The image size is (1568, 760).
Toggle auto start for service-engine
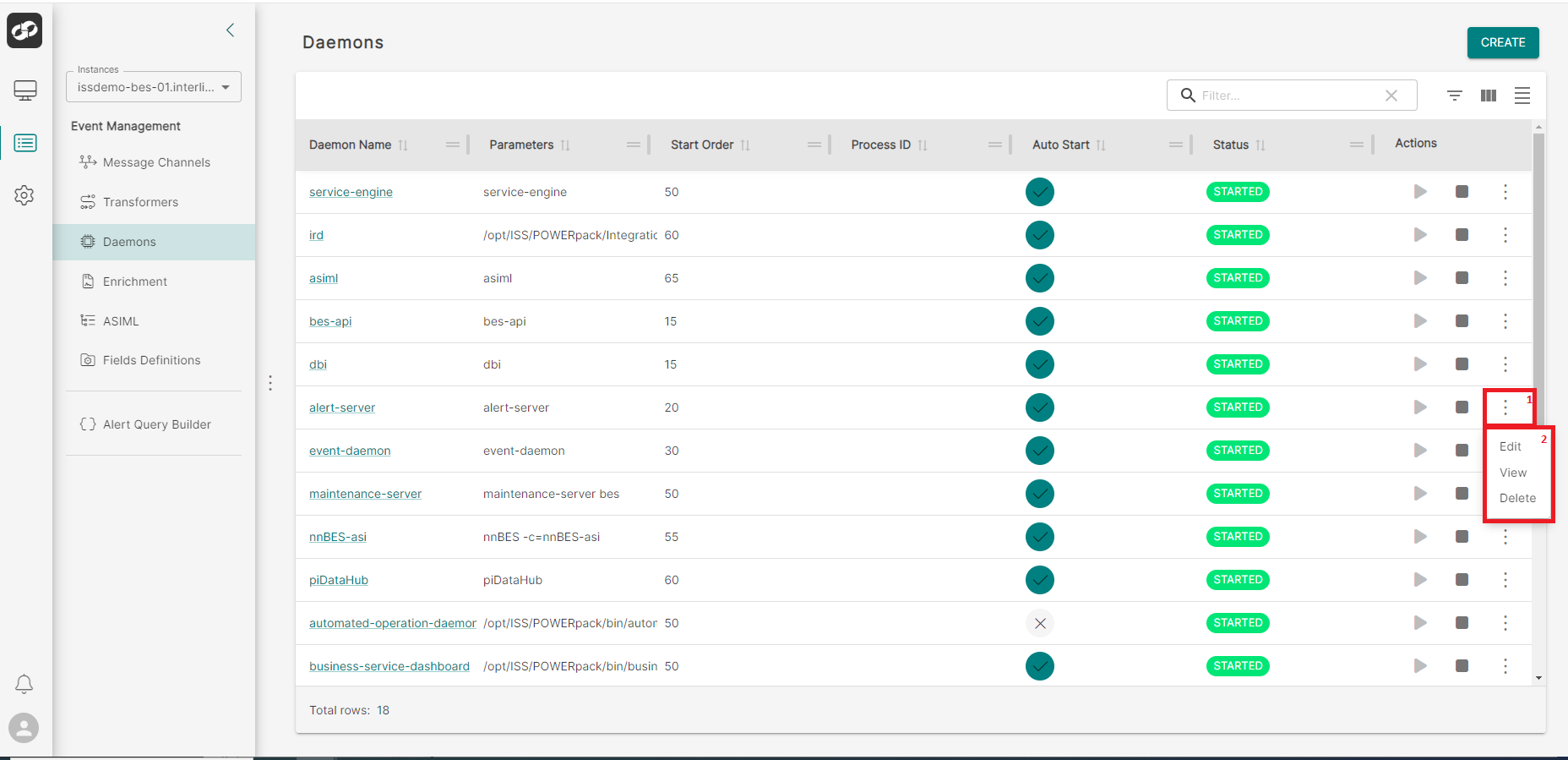[1040, 192]
